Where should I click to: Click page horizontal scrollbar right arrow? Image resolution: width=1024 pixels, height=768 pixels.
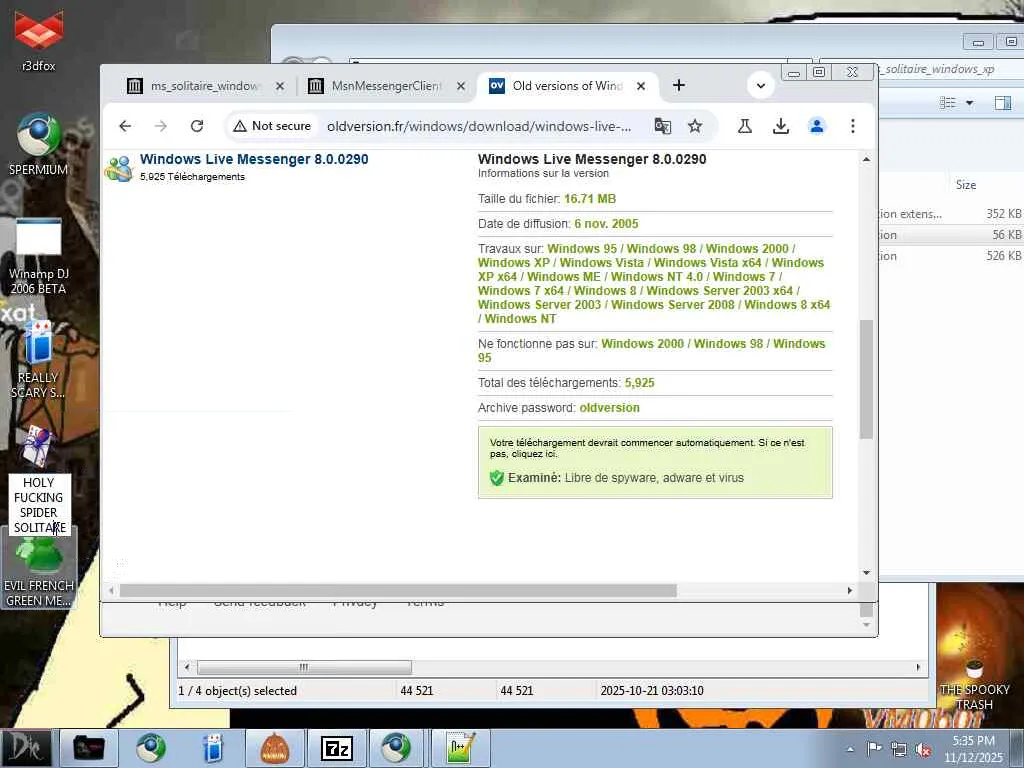(x=849, y=590)
